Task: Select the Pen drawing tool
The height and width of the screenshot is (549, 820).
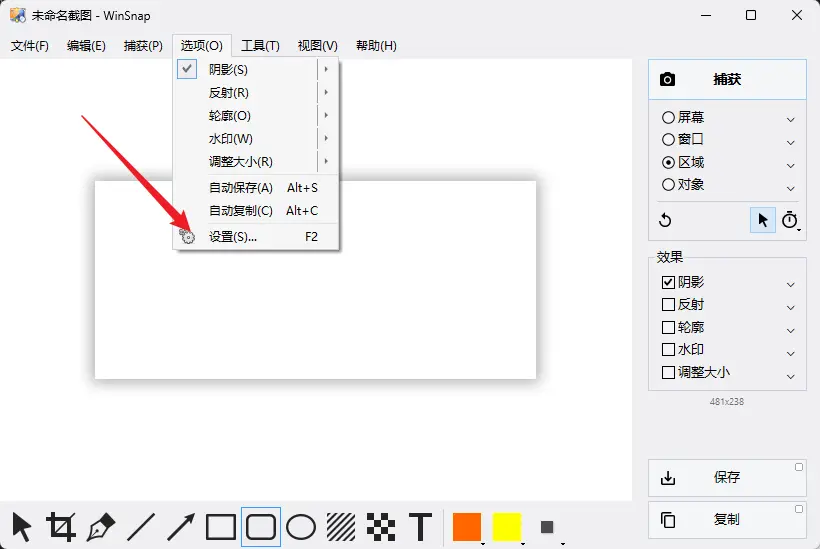Action: coord(101,527)
